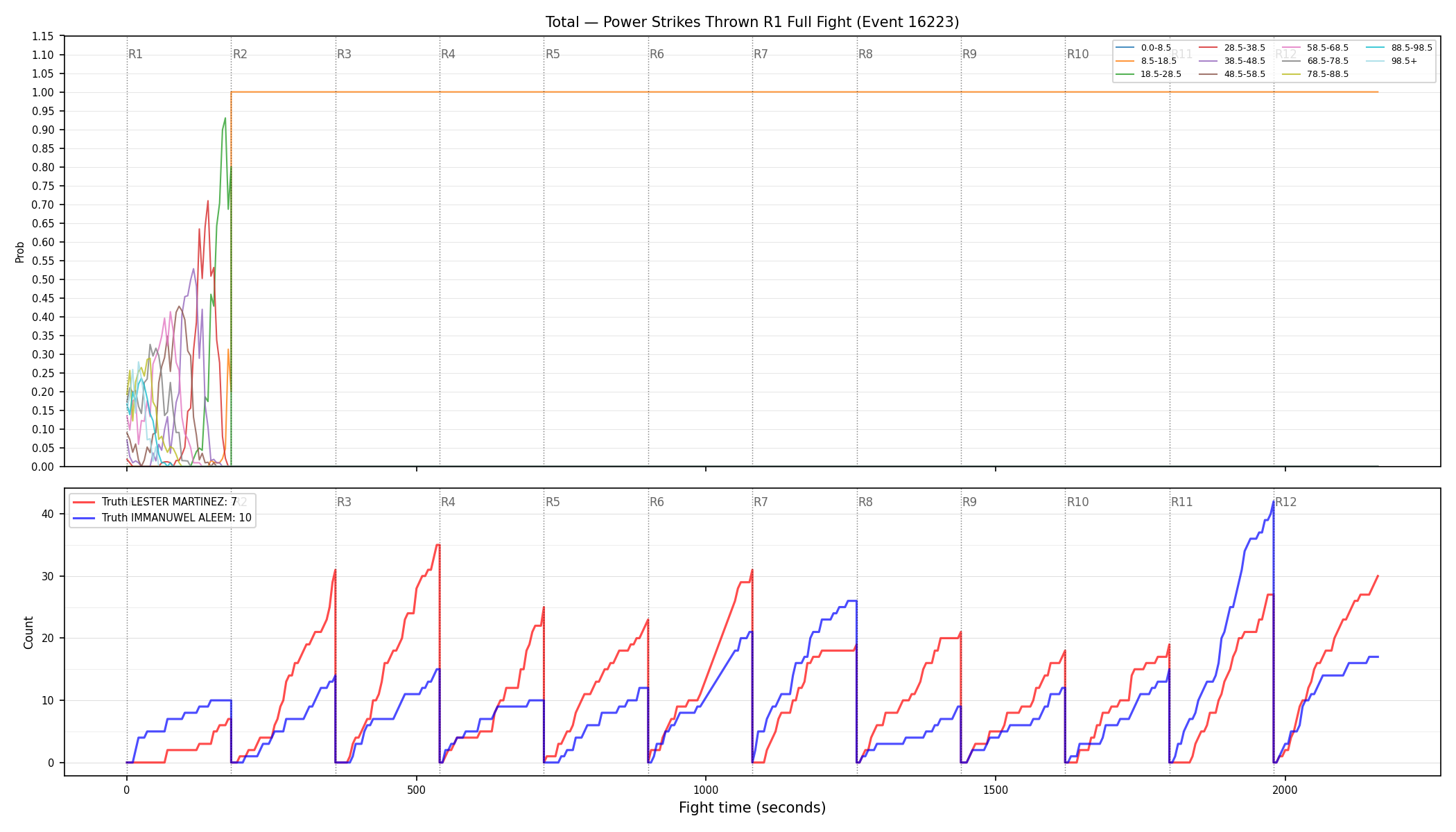Select the R5 marker in the probability chart
The image size is (1456, 832).
pyautogui.click(x=553, y=54)
